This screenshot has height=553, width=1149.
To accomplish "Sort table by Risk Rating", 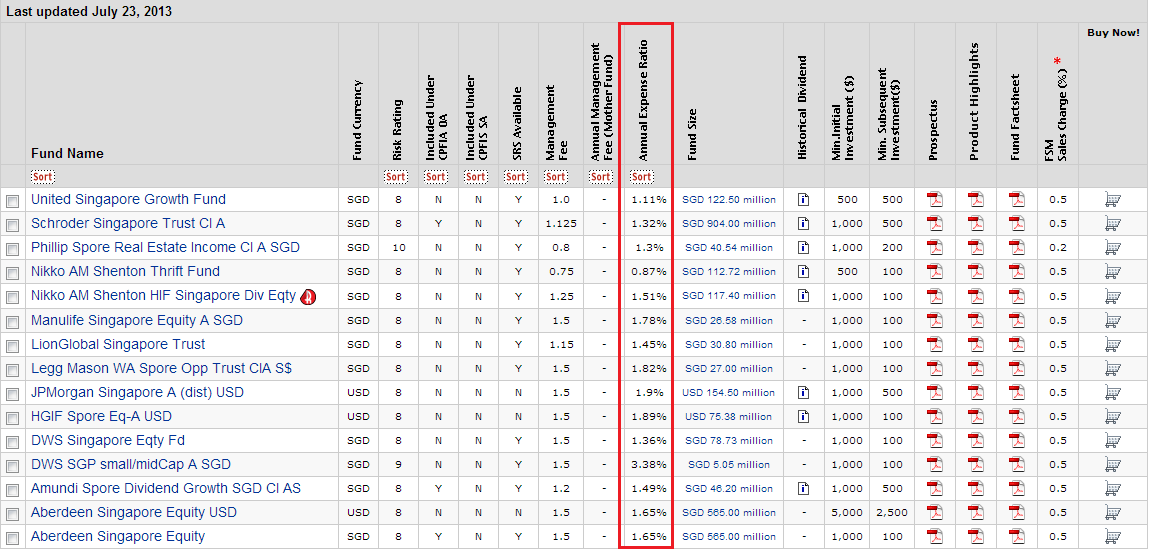I will point(396,177).
